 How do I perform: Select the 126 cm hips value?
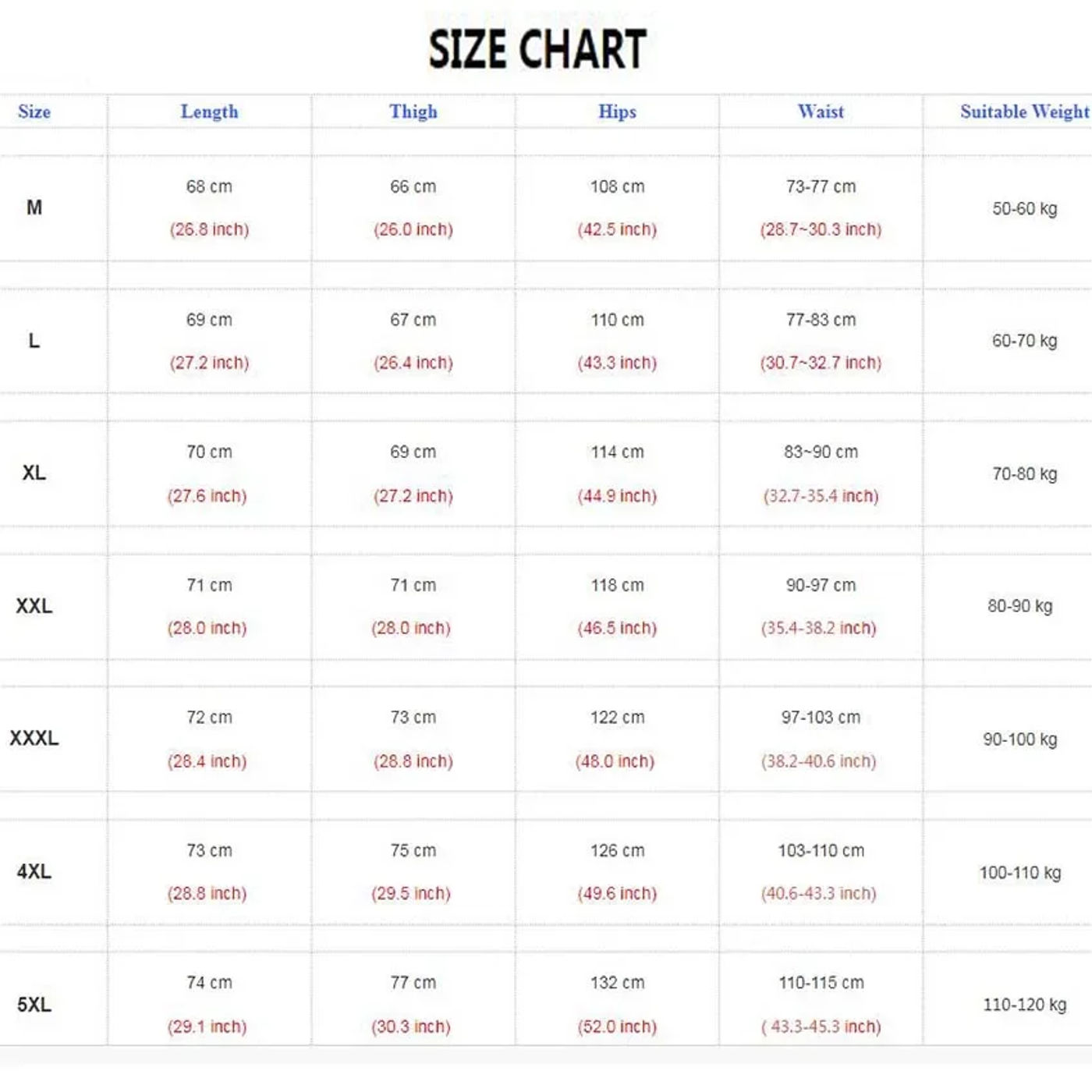617,851
